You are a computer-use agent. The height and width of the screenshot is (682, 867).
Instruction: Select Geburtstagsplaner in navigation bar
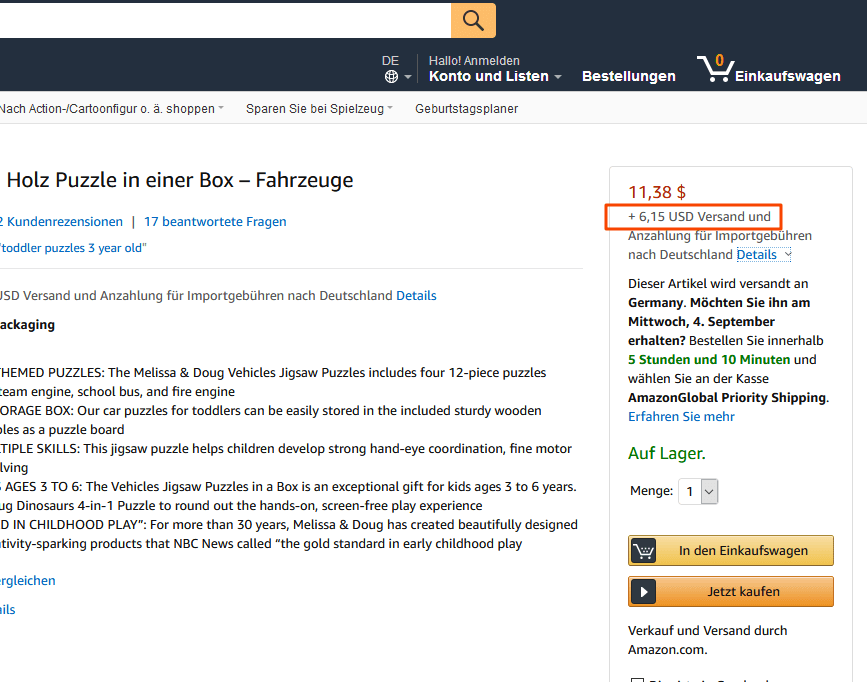click(x=466, y=109)
